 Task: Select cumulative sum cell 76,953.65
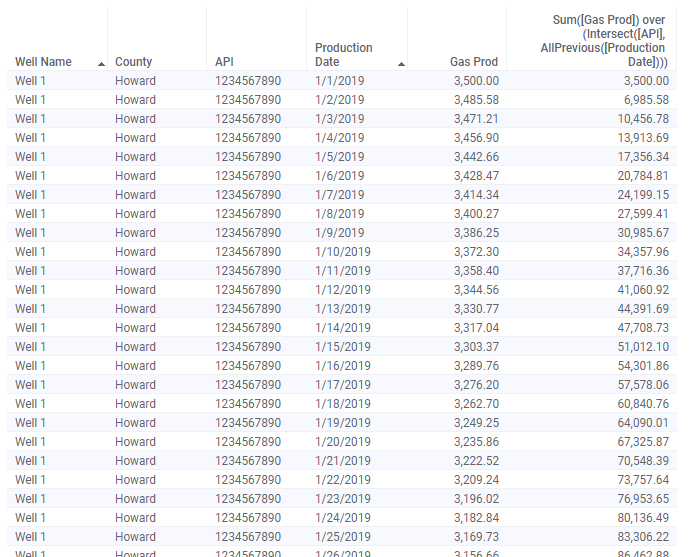coord(643,498)
